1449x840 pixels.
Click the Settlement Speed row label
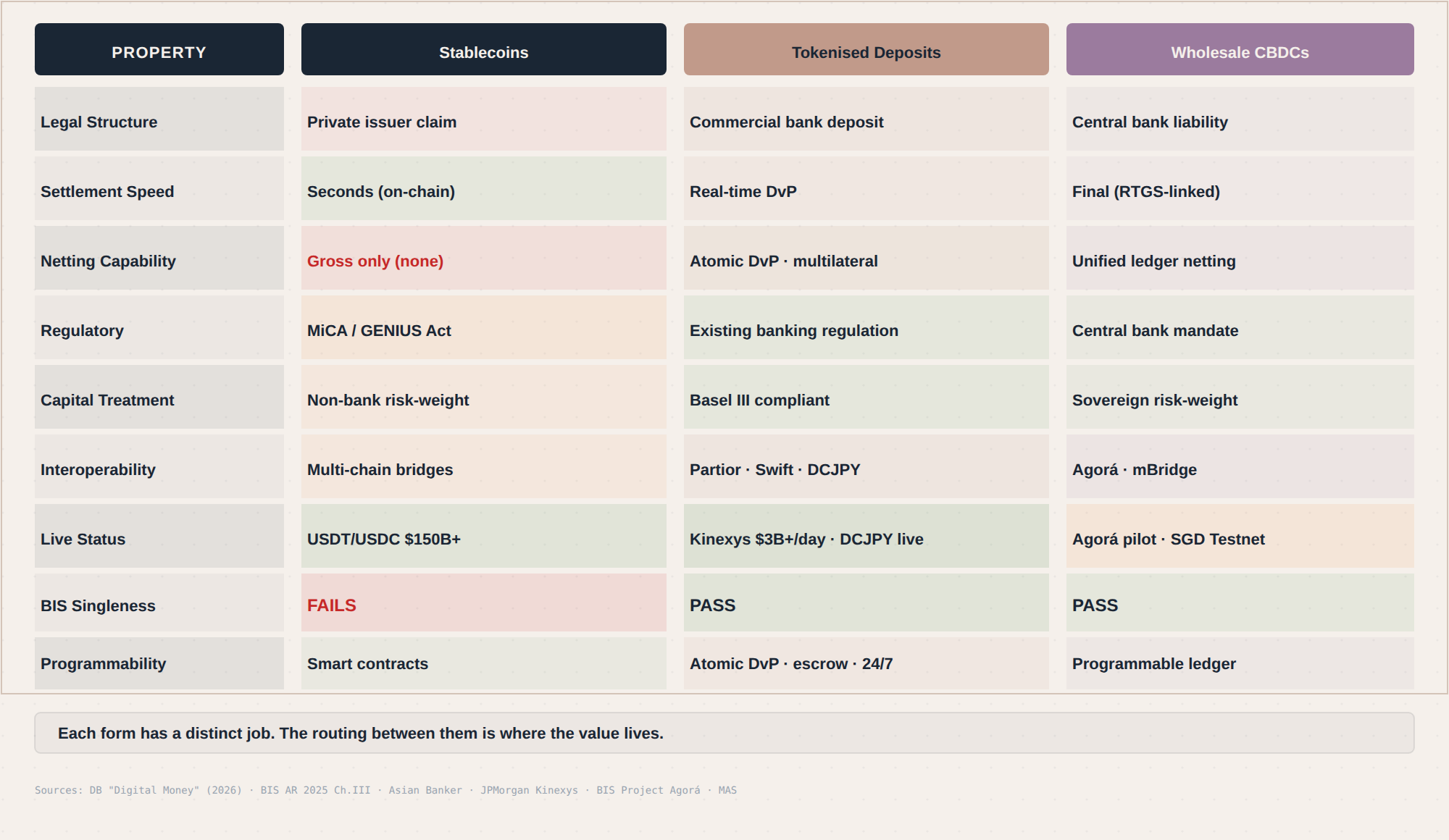[159, 188]
